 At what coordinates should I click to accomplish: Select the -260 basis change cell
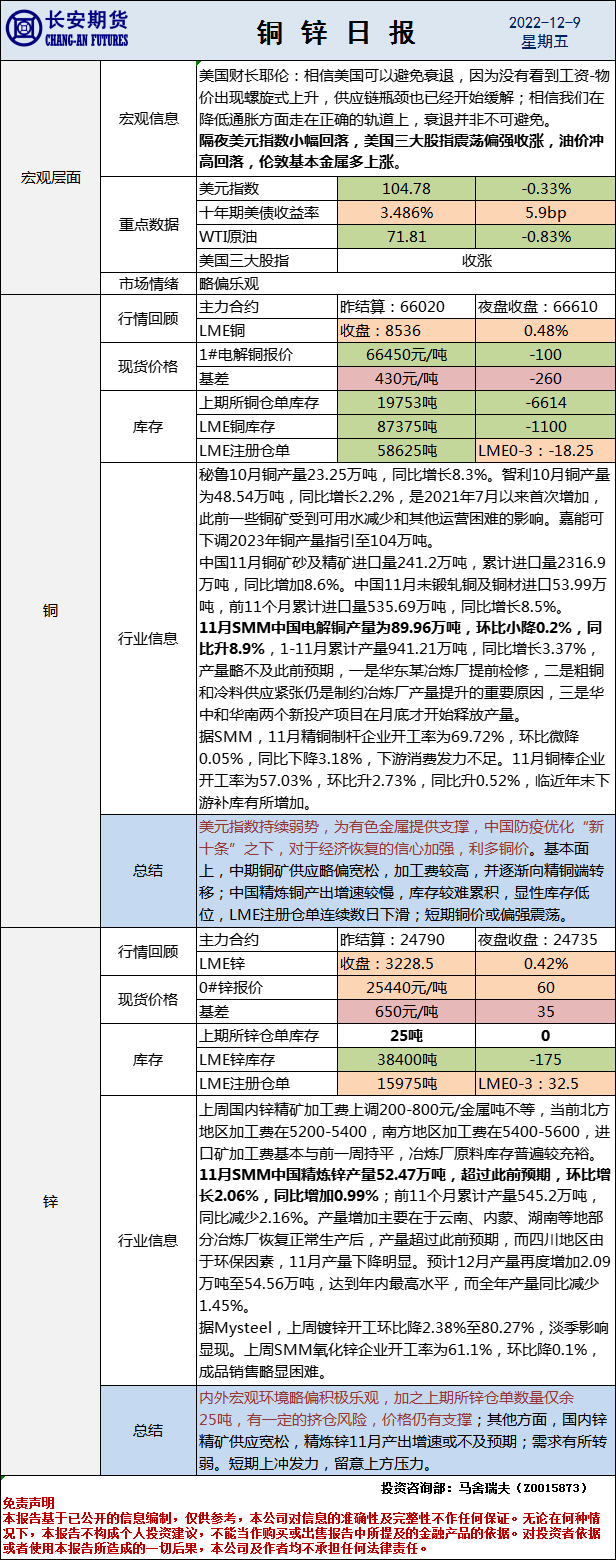[546, 378]
